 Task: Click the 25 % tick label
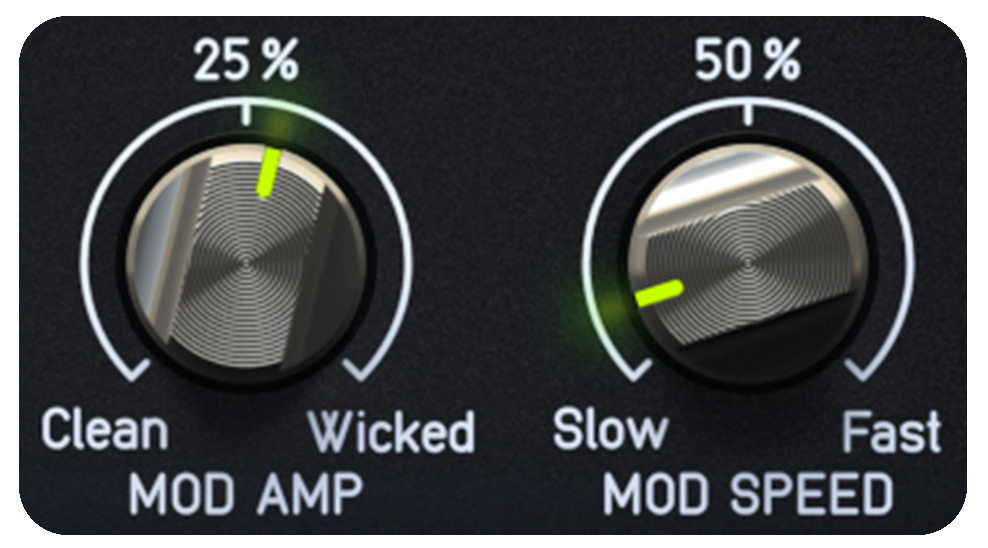coord(246,60)
